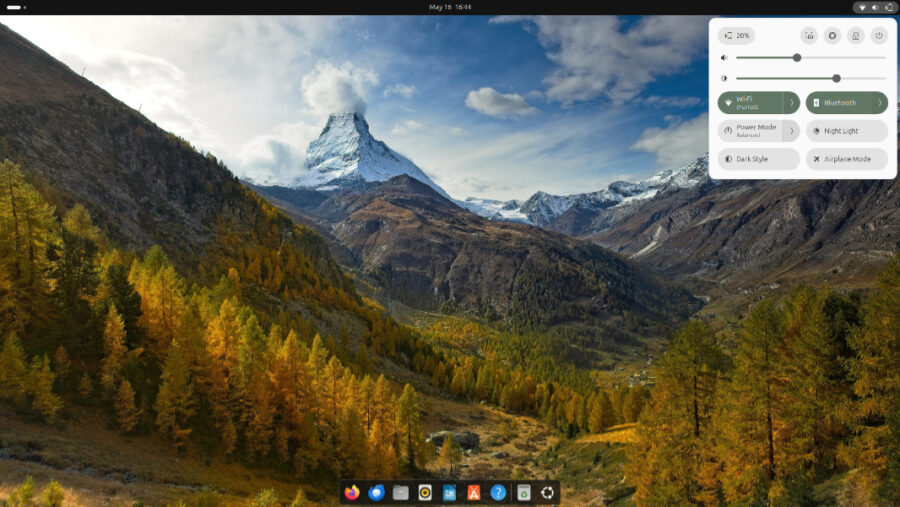Expand Bluetooth devices arrow
Viewport: 900px width, 507px height.
880,103
